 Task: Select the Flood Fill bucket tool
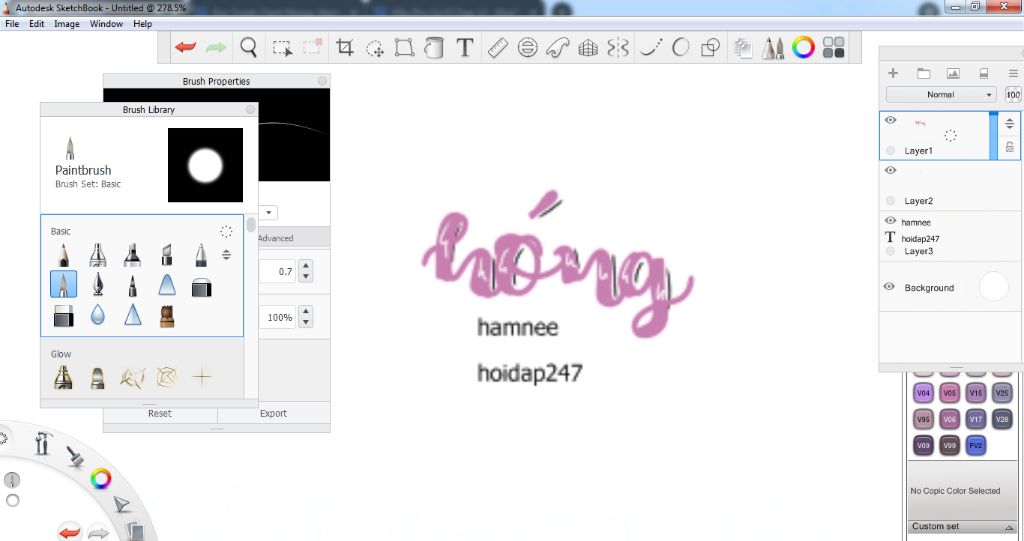click(434, 47)
